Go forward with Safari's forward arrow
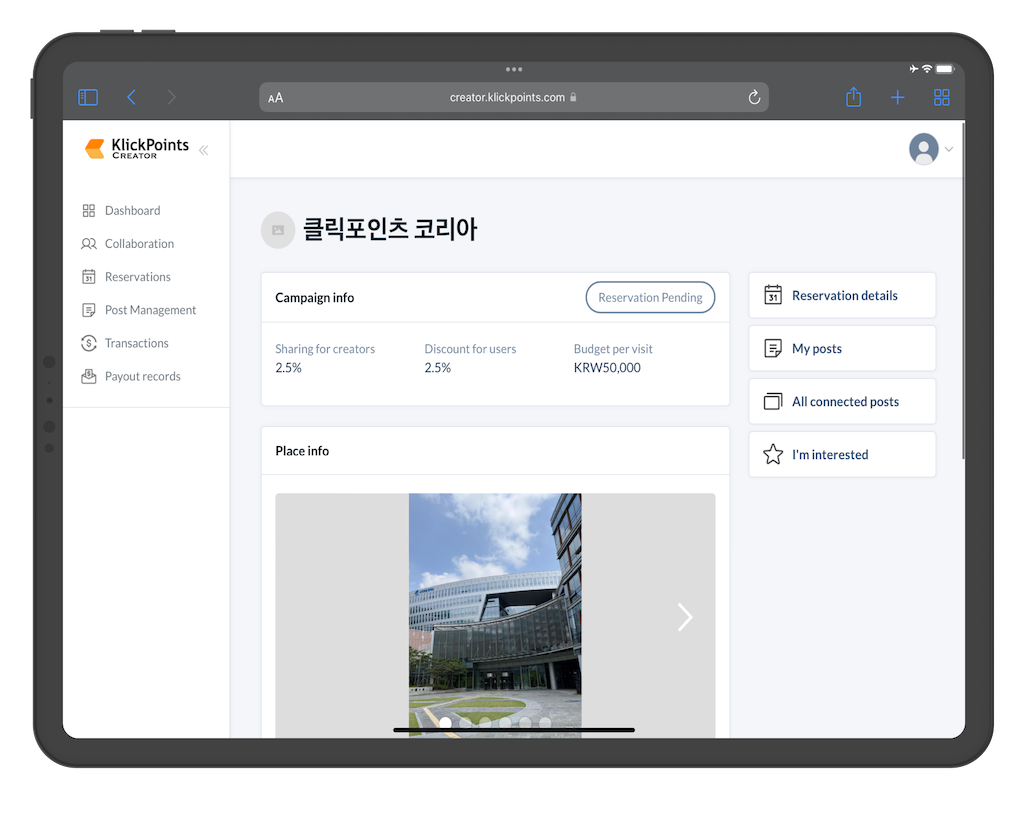This screenshot has height=820, width=1024. (171, 97)
